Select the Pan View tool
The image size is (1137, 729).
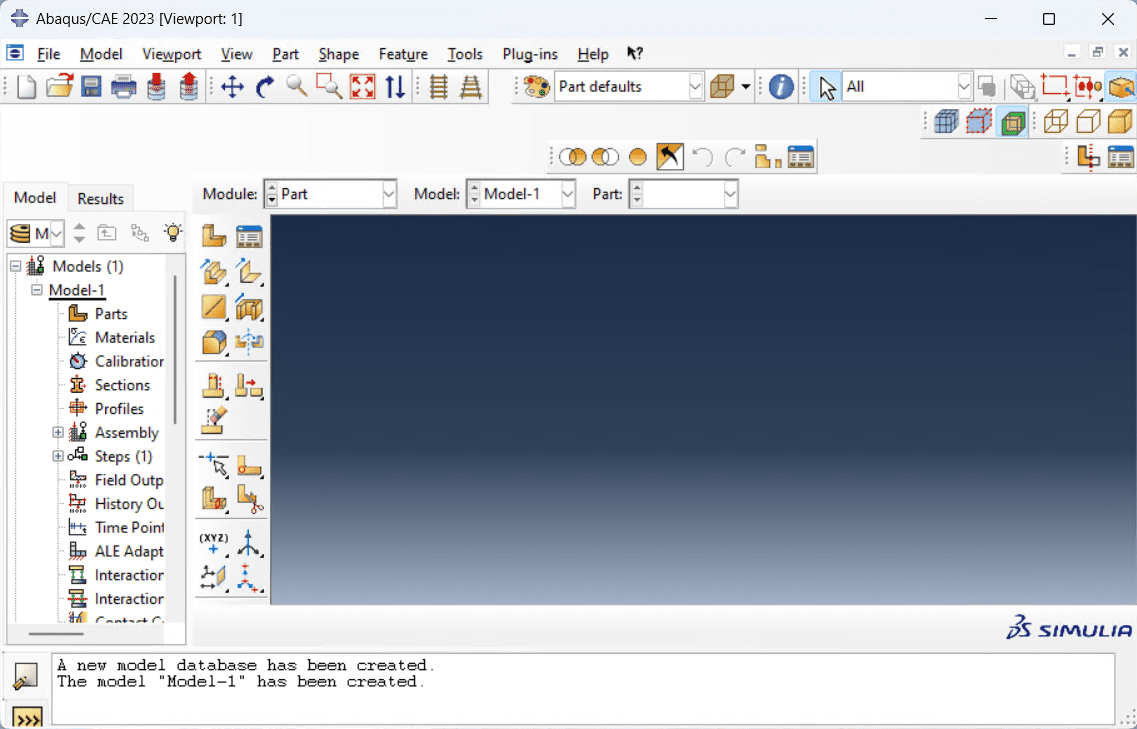pyautogui.click(x=232, y=87)
